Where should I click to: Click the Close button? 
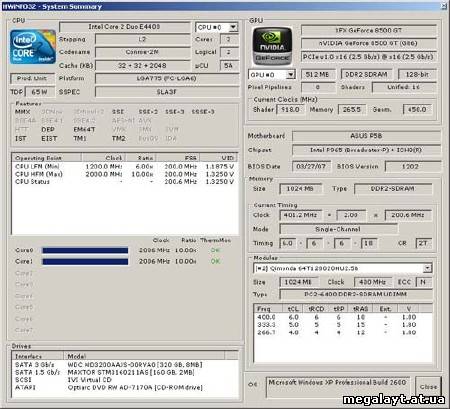pyautogui.click(x=428, y=387)
